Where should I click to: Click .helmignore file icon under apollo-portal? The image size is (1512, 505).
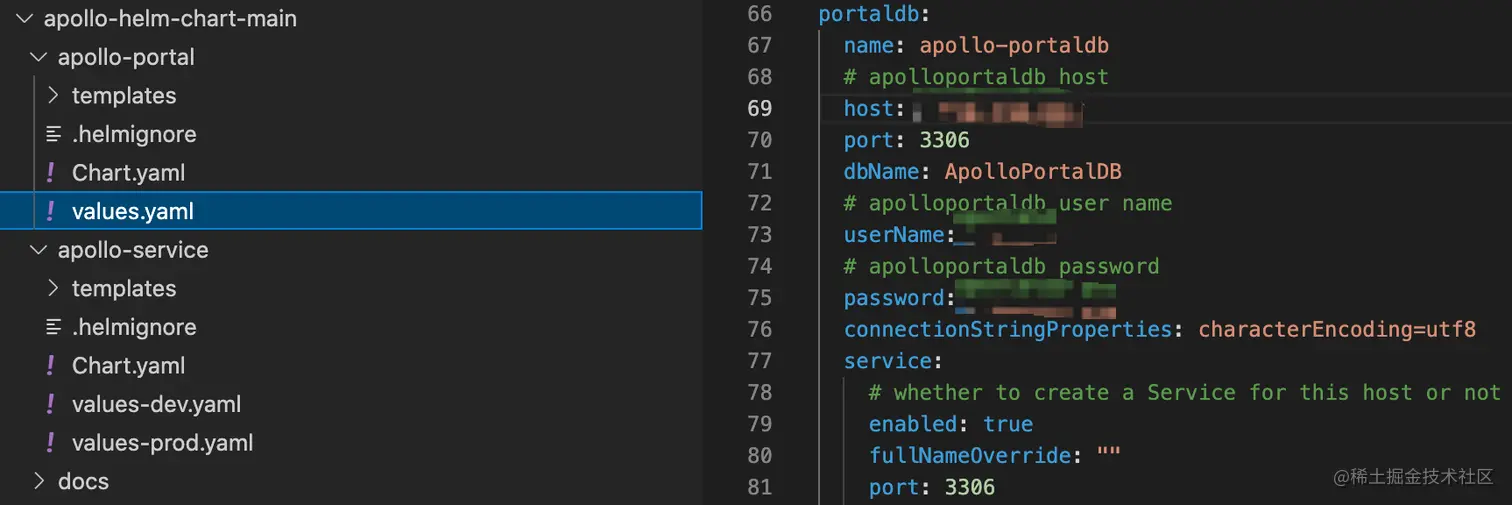coord(53,134)
